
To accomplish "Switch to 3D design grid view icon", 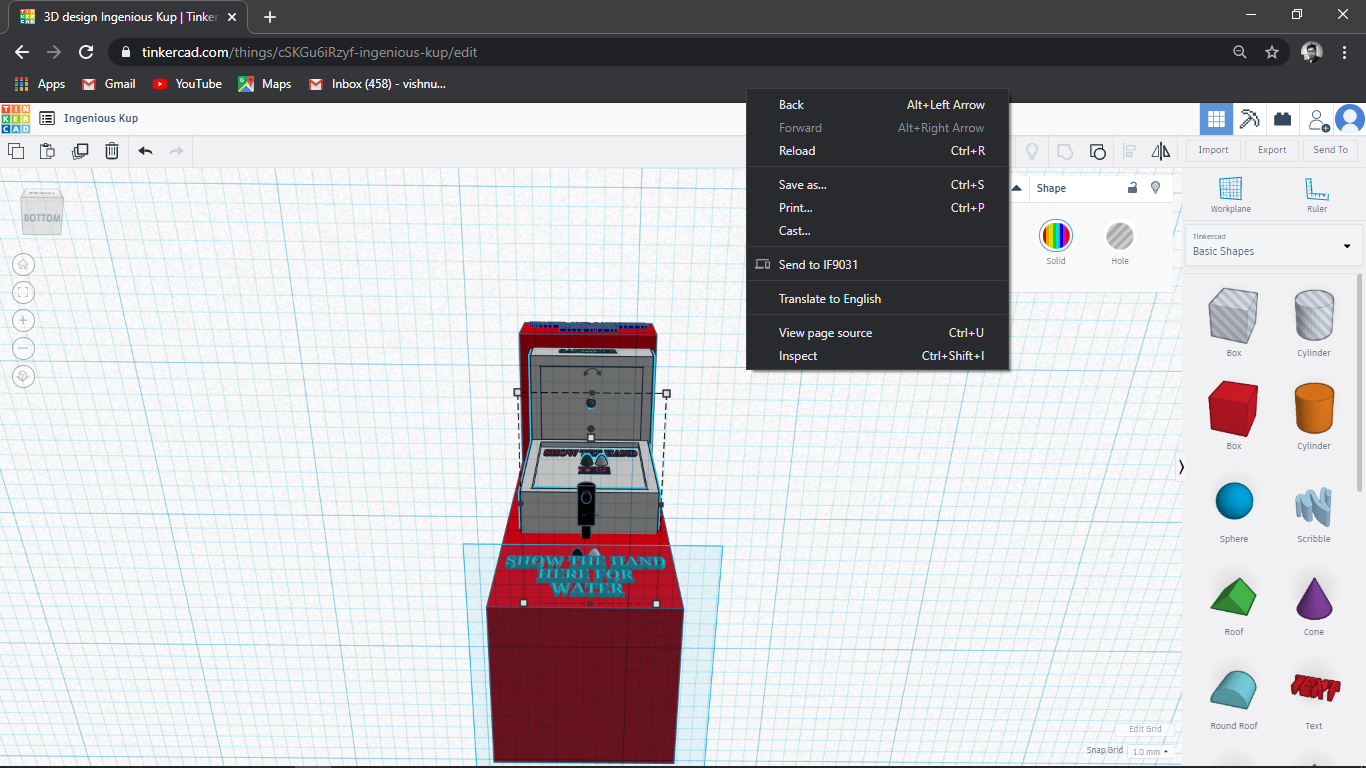I will click(1216, 119).
